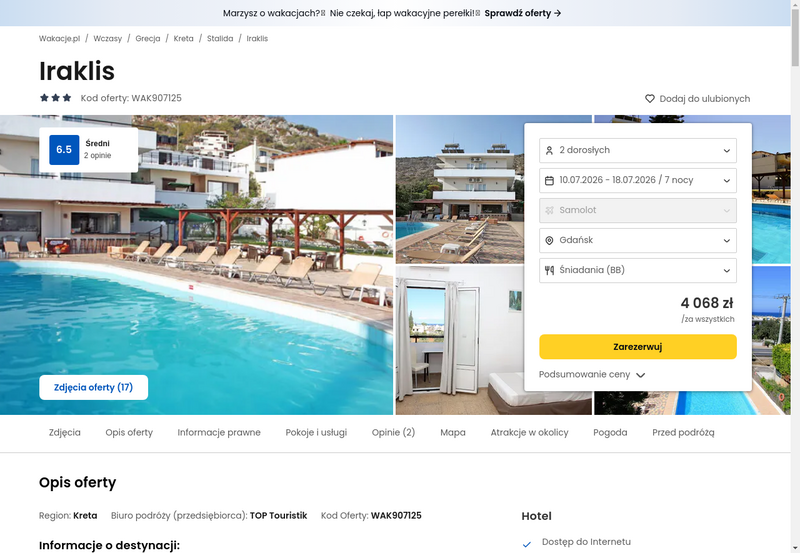Click the airplane icon in the Samolot field

coord(549,210)
